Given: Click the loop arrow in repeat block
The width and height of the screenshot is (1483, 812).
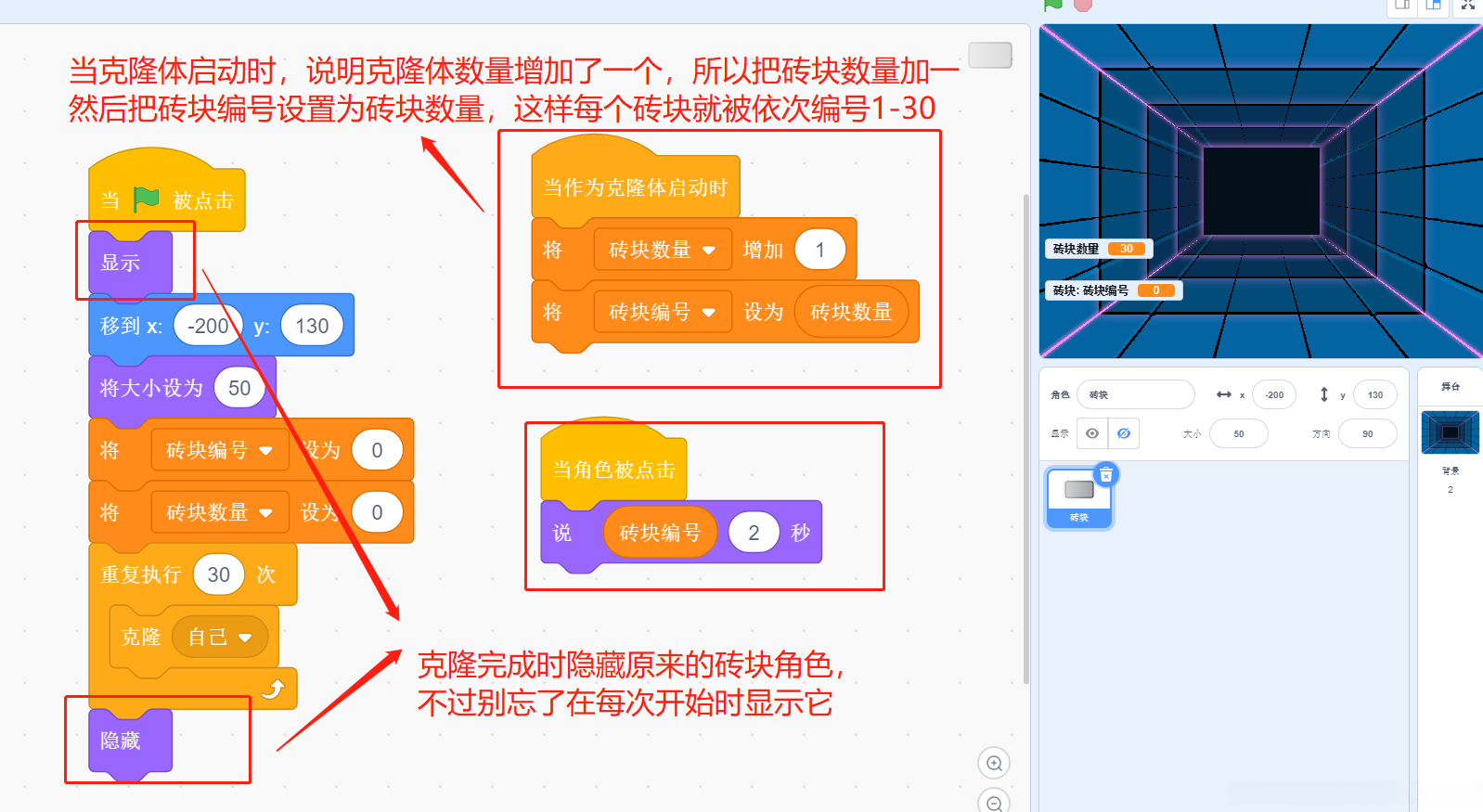Looking at the screenshot, I should click(x=273, y=689).
